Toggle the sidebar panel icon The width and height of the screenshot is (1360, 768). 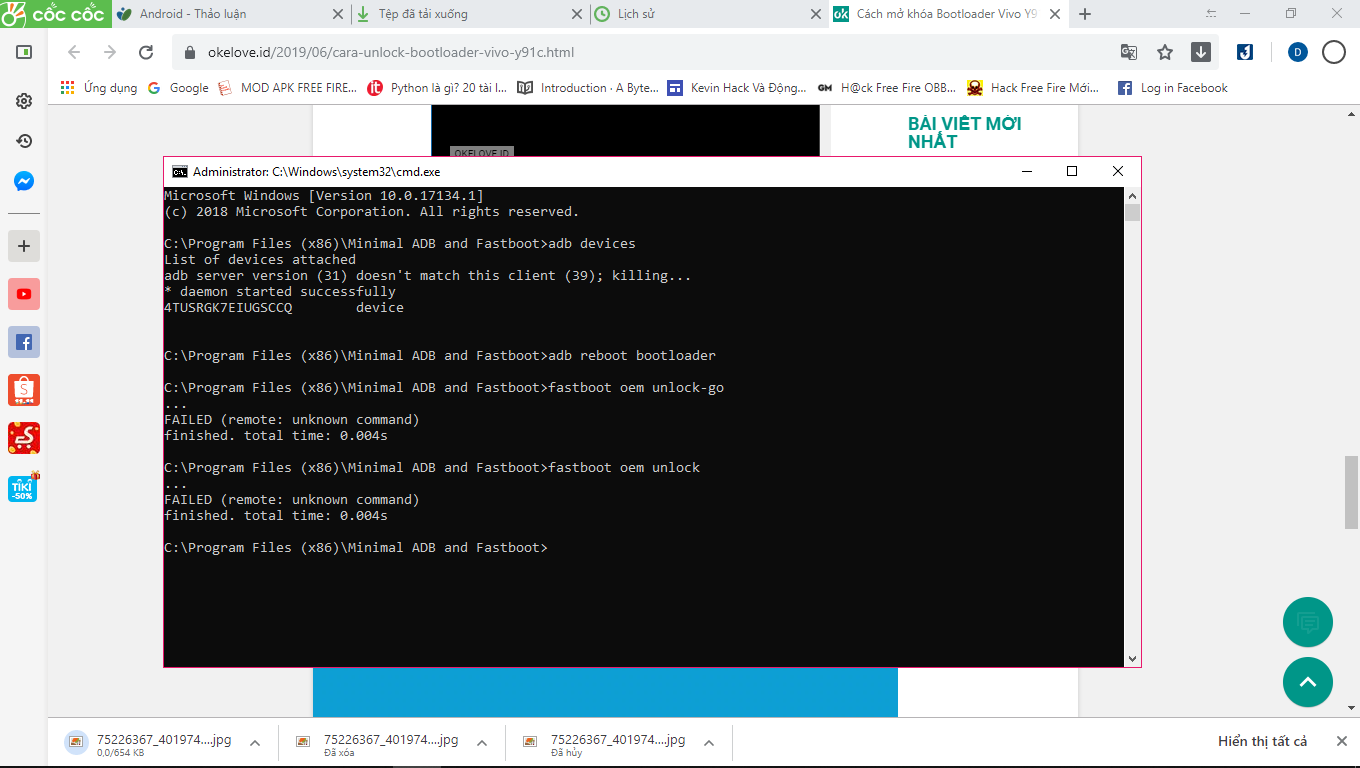pyautogui.click(x=24, y=52)
